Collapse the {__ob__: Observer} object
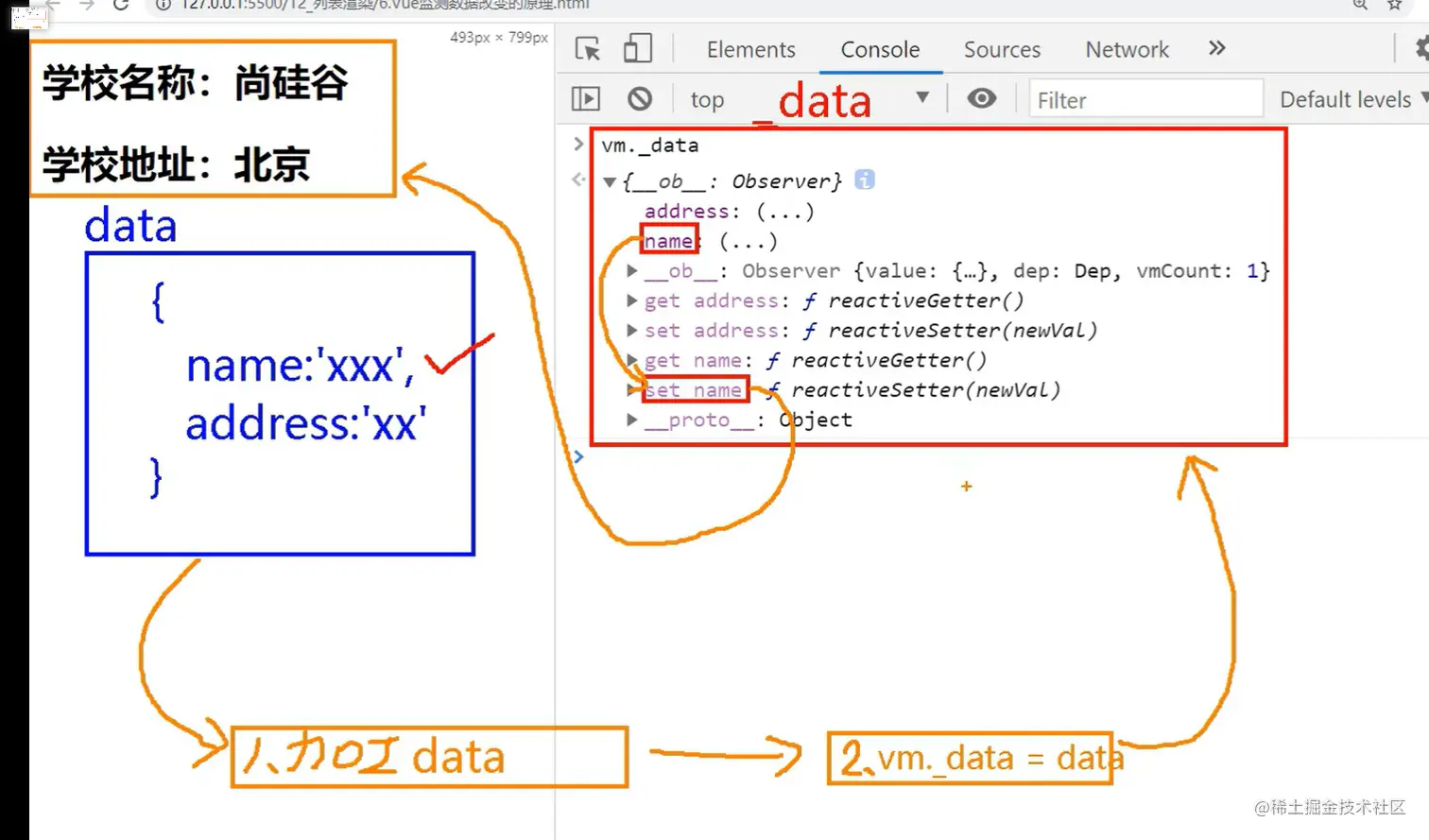Image resolution: width=1429 pixels, height=840 pixels. tap(611, 181)
